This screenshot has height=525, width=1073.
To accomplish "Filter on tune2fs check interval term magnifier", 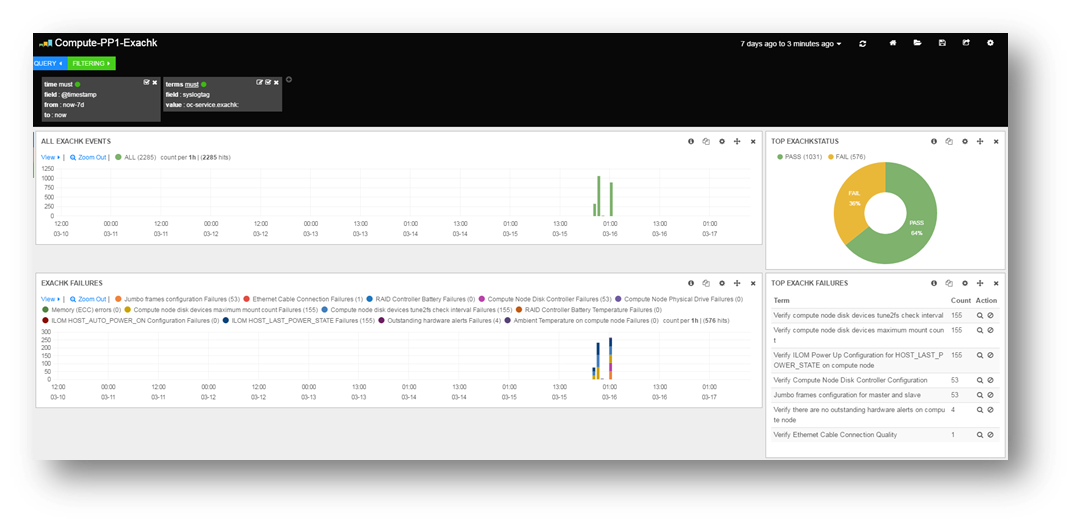I will 980,316.
